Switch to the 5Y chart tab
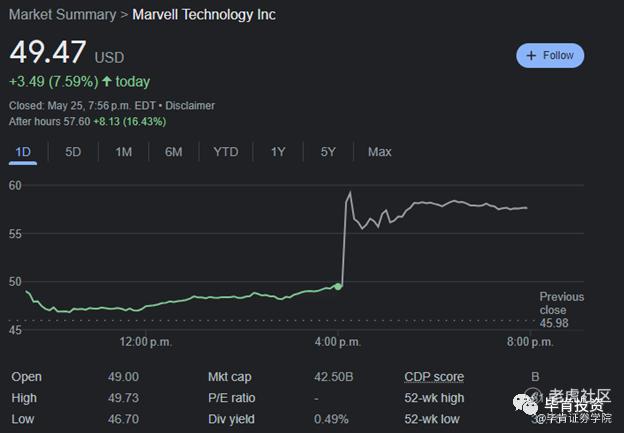 click(328, 152)
